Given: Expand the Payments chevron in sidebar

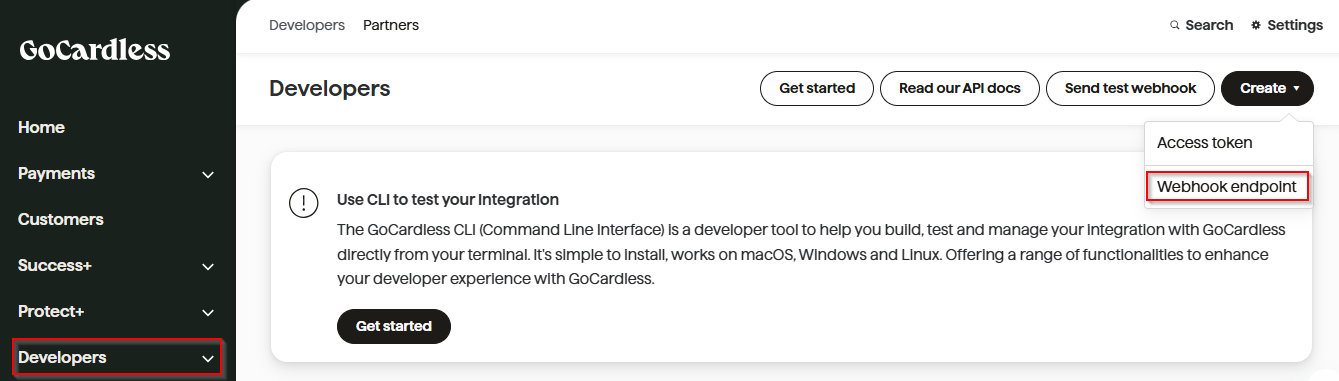Looking at the screenshot, I should (208, 175).
